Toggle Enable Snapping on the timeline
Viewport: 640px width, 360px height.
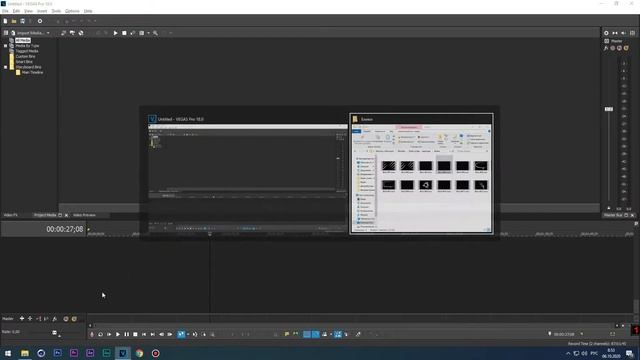307,334
